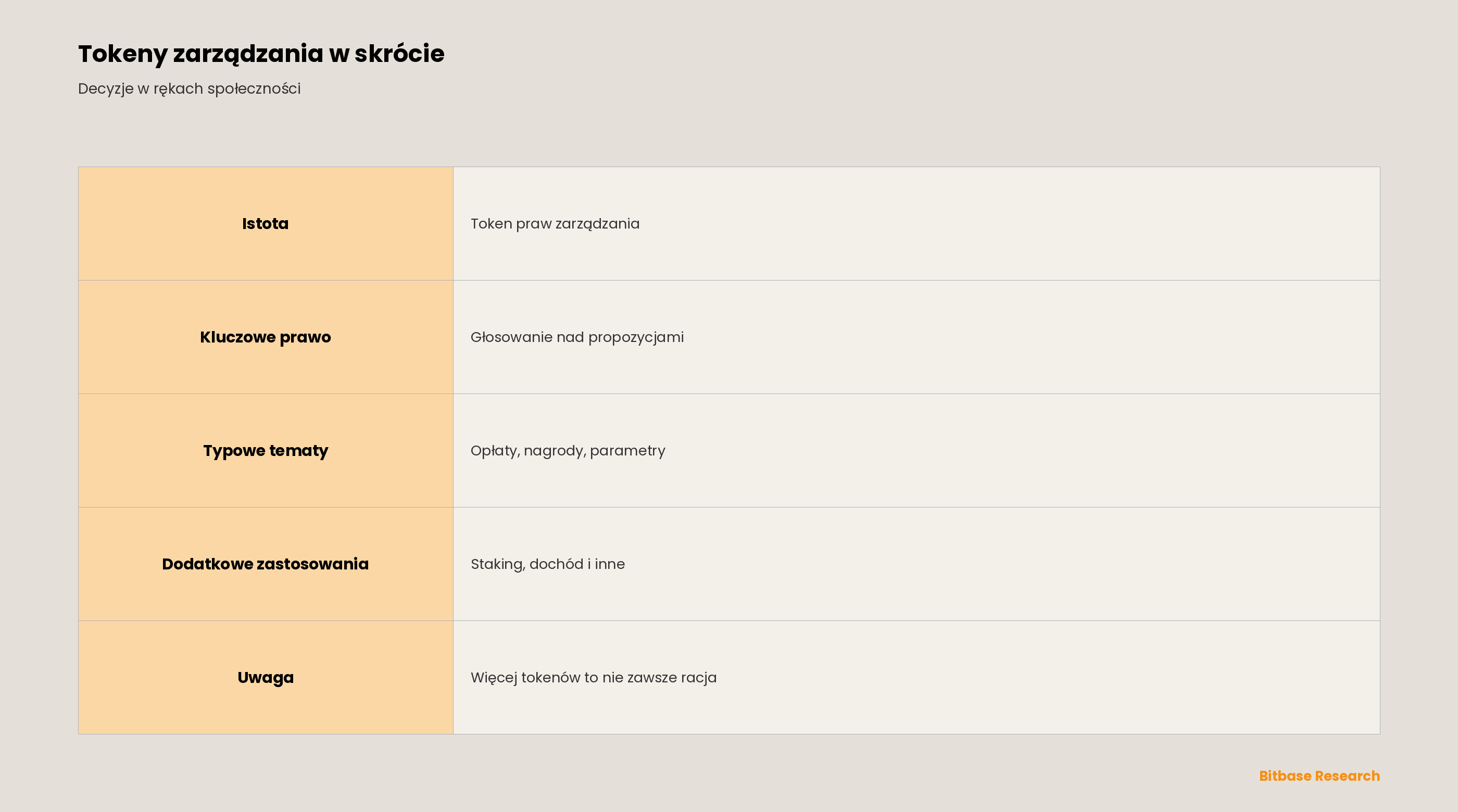Select the word 'społeczności' in the subtitle

[254, 89]
